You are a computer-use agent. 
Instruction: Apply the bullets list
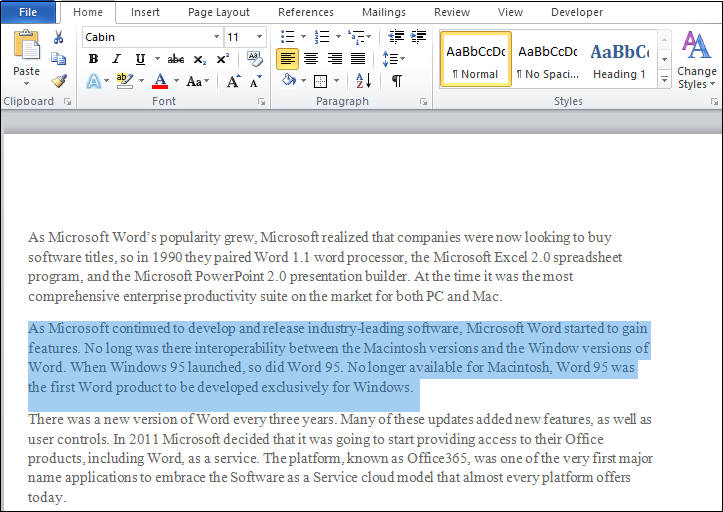click(x=288, y=36)
